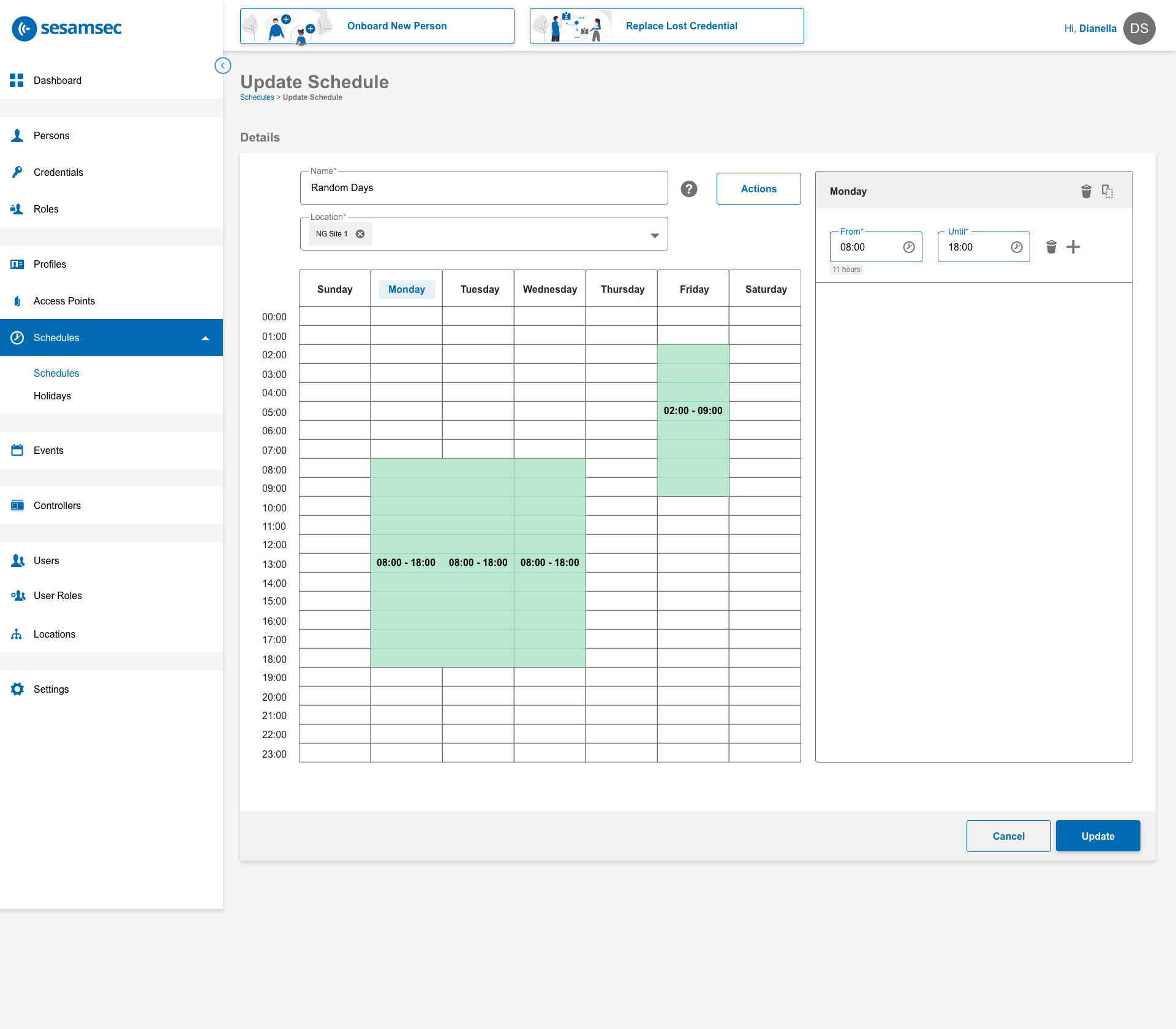The height and width of the screenshot is (1029, 1176).
Task: Open the From time clock picker
Action: pos(909,247)
